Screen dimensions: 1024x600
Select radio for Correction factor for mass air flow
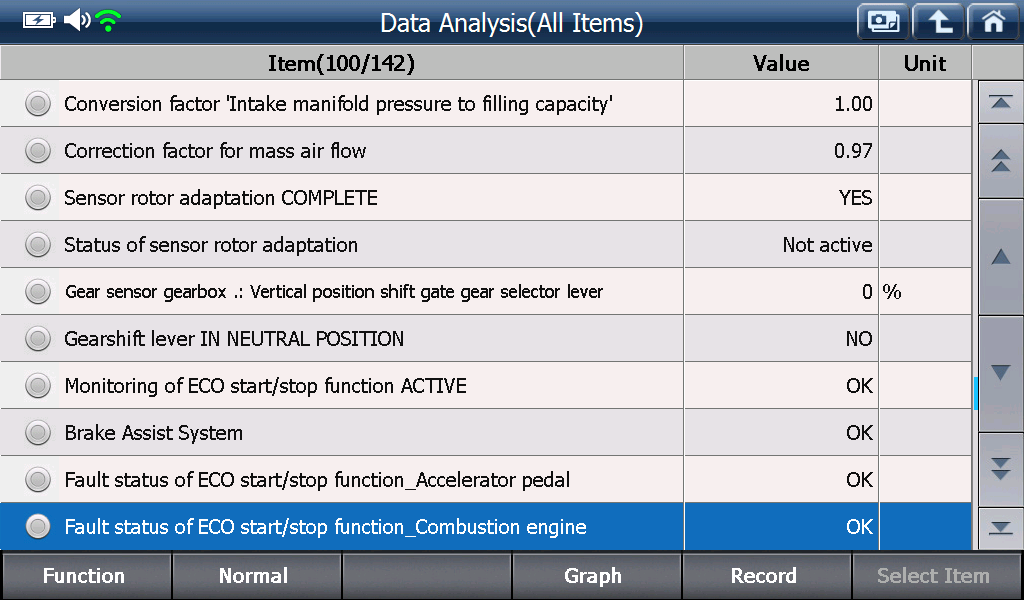[x=38, y=151]
